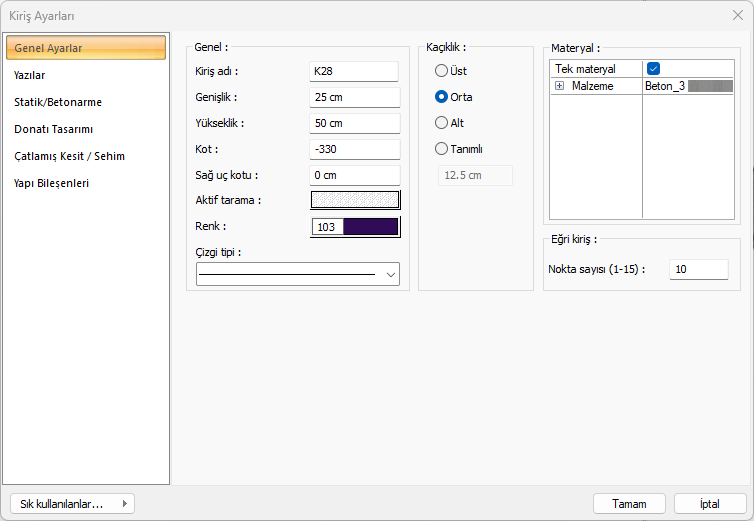Toggle the Tek materyal checkbox

coord(653,69)
